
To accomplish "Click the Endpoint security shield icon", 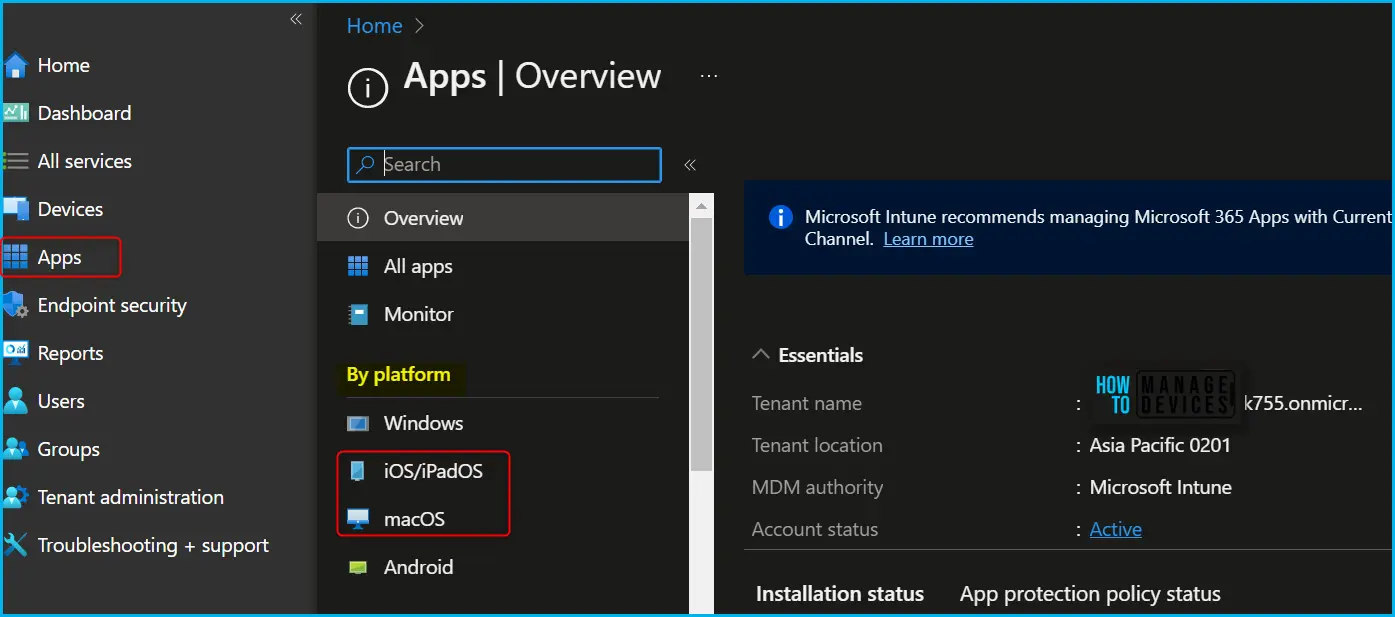I will click(14, 305).
